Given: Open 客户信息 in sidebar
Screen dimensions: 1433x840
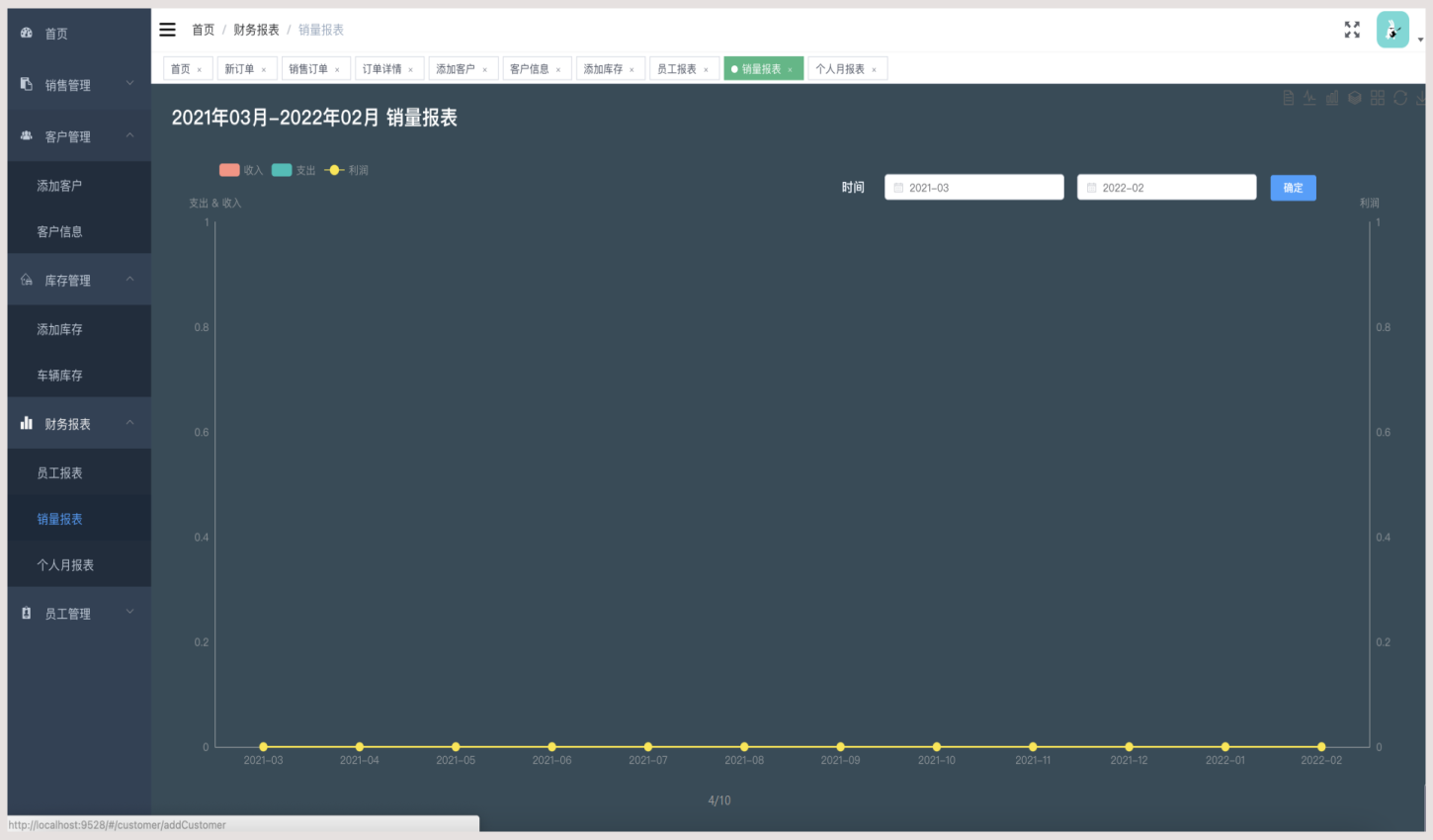Looking at the screenshot, I should (79, 231).
